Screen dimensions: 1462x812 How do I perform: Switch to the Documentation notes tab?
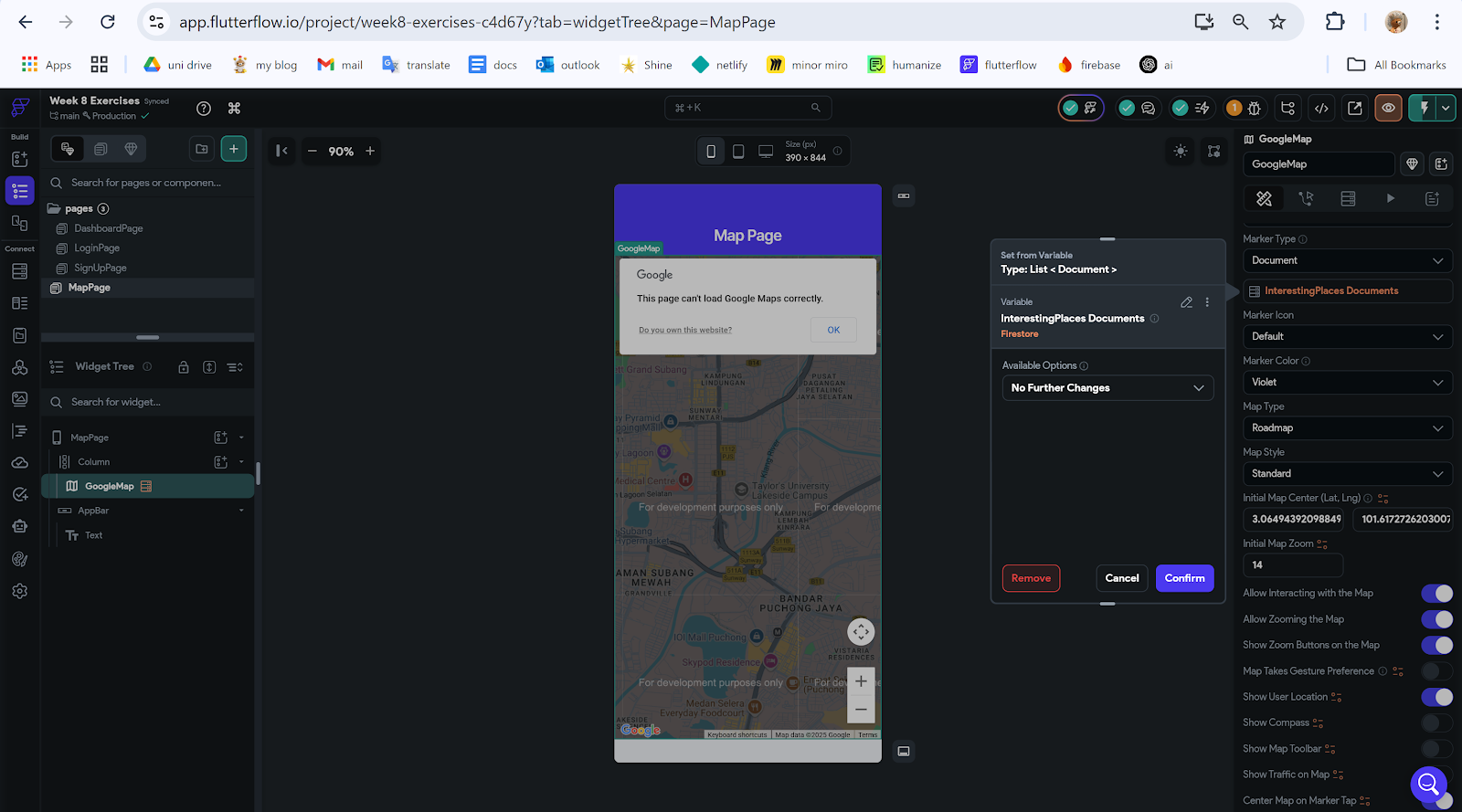click(1432, 198)
